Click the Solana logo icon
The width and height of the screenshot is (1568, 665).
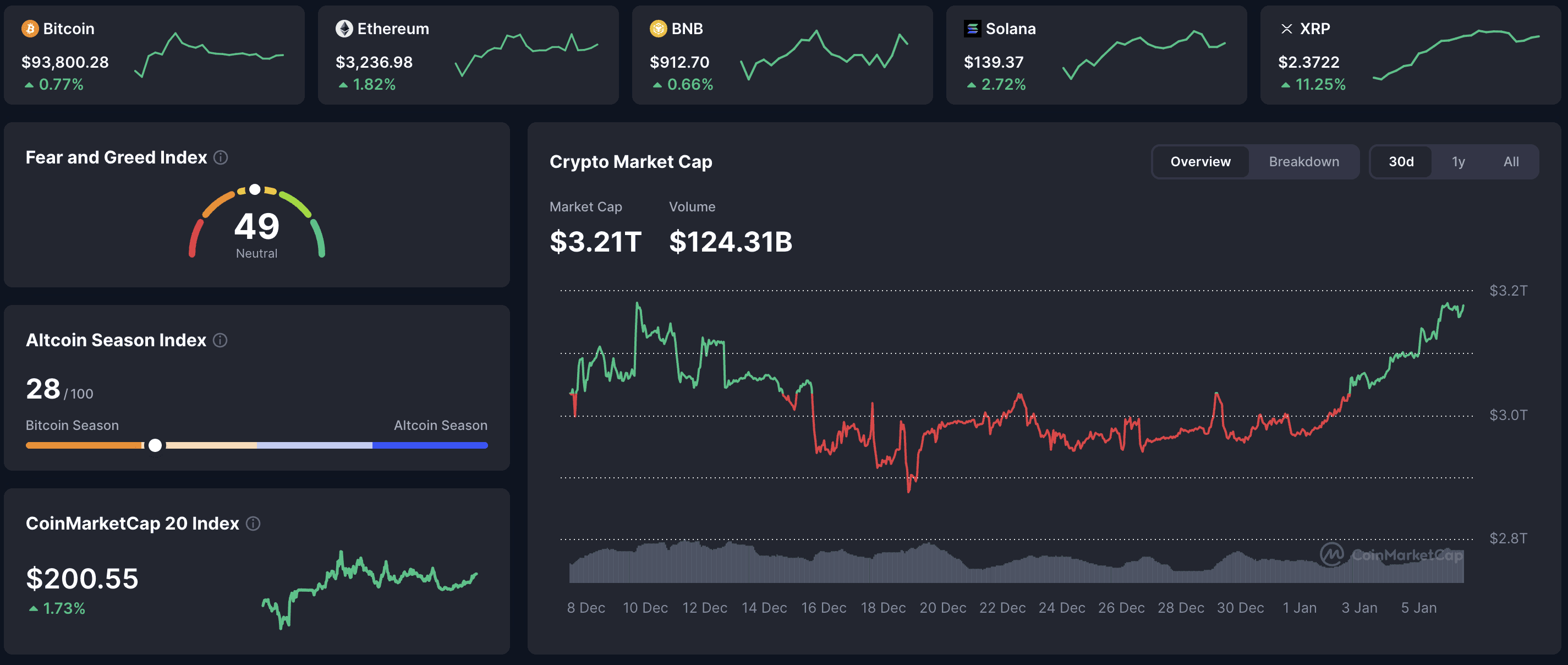(x=973, y=28)
